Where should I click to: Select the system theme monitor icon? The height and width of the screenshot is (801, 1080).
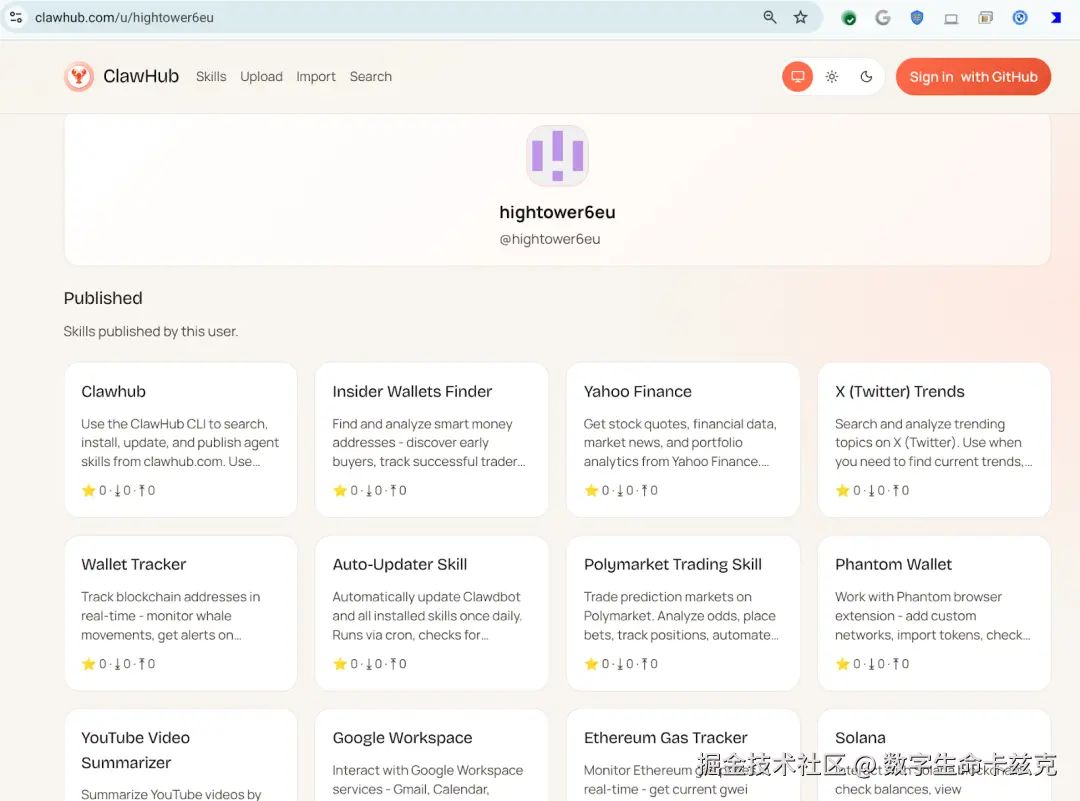click(798, 76)
